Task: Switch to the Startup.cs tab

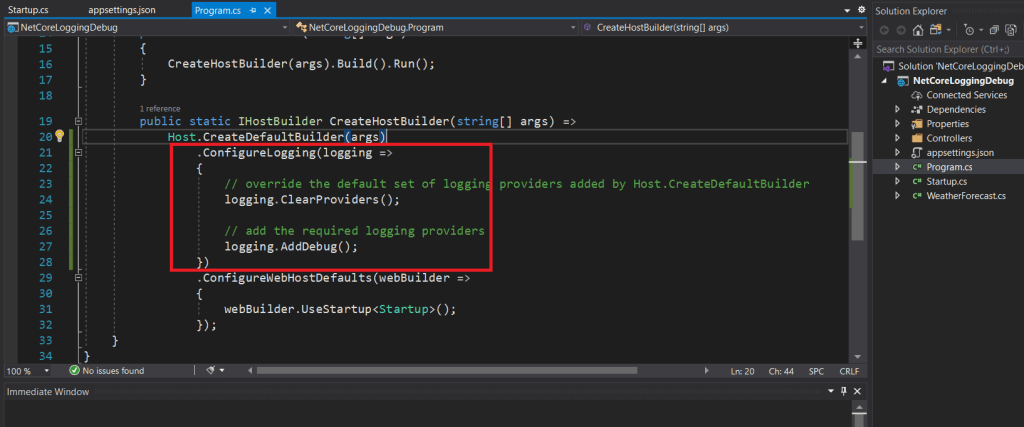Action: [x=29, y=9]
